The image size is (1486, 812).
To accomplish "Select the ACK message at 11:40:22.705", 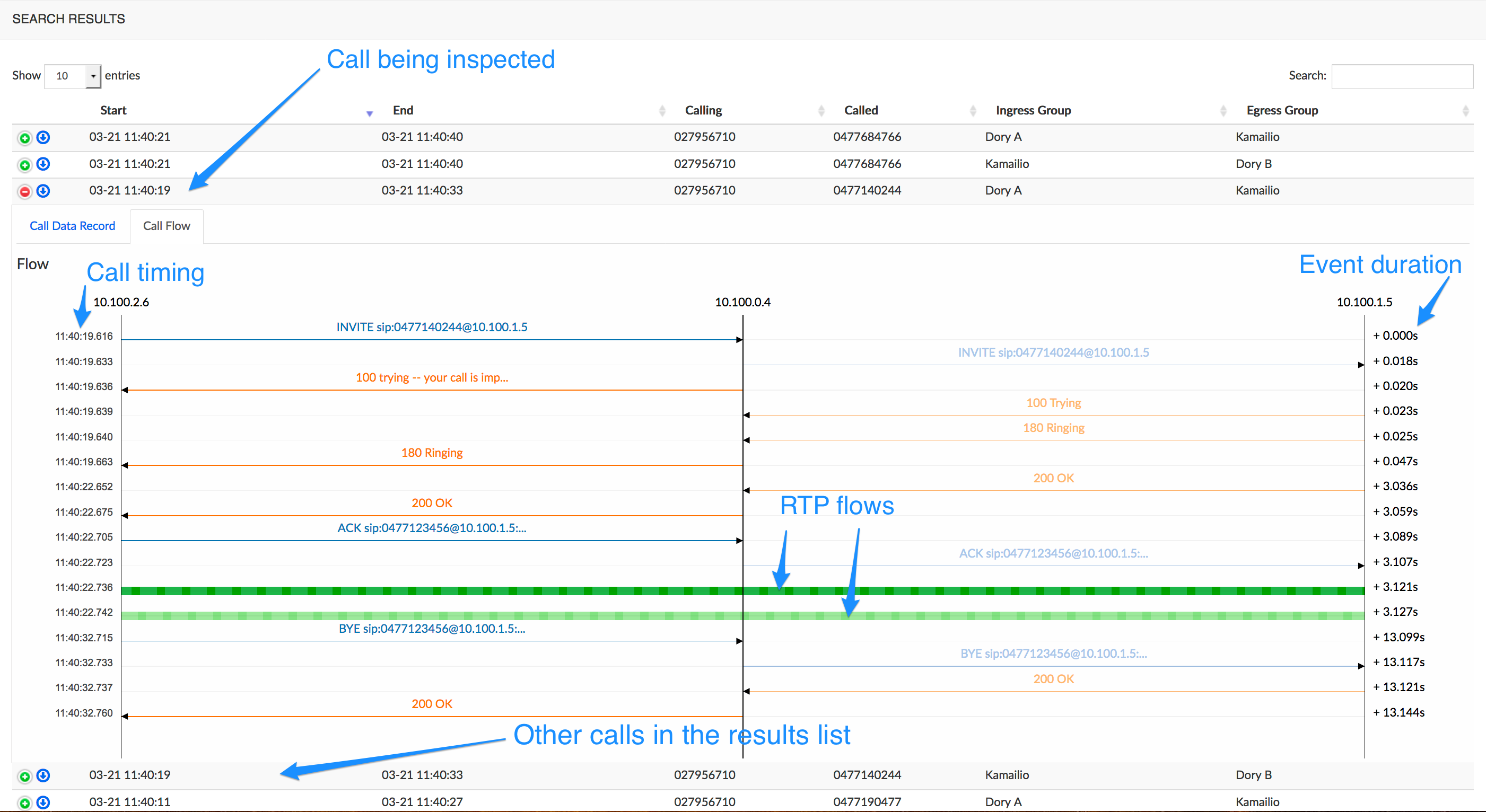I will [x=432, y=528].
